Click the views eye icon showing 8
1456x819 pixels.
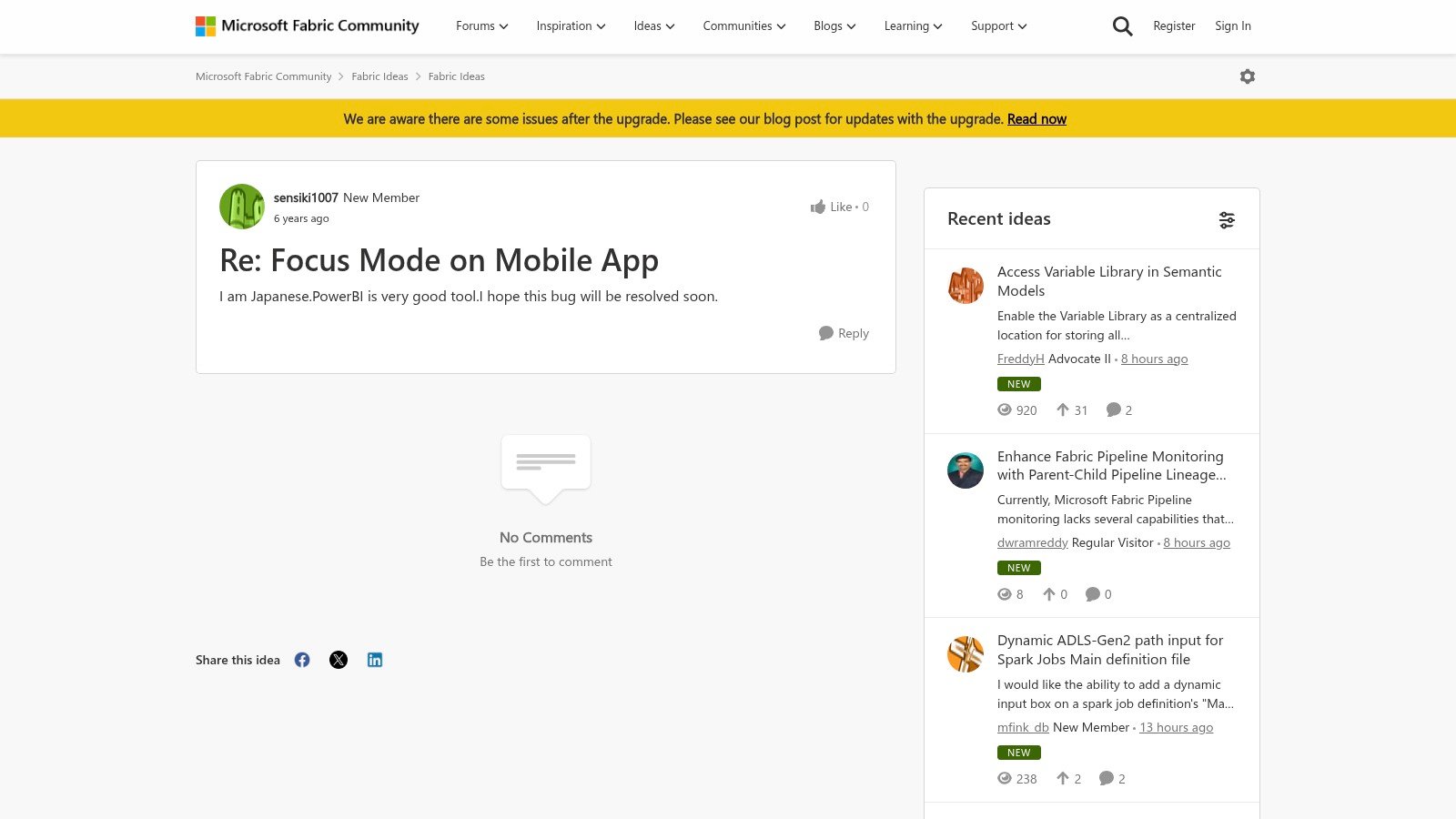pos(1005,594)
